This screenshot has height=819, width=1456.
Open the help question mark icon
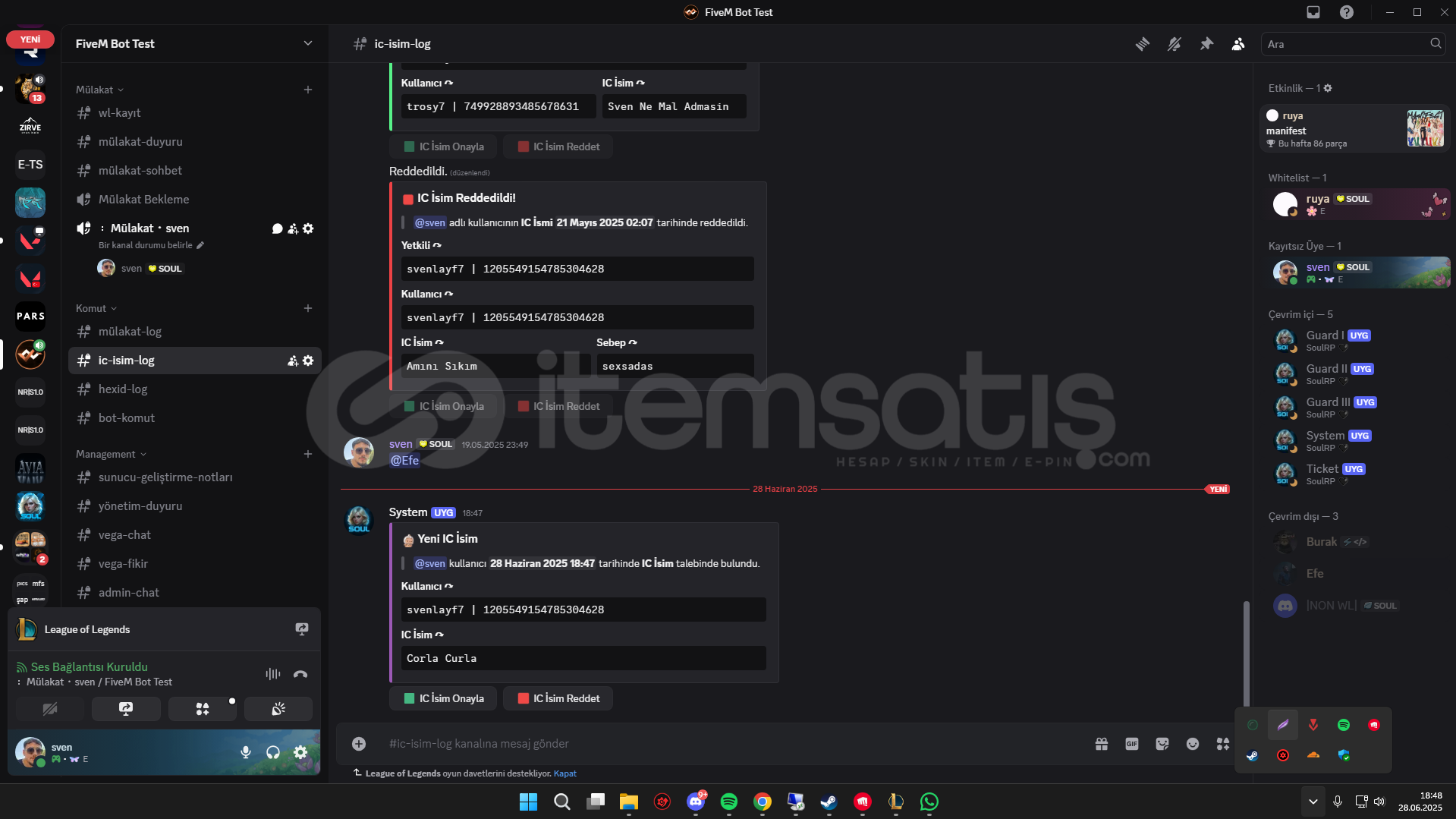point(1347,12)
